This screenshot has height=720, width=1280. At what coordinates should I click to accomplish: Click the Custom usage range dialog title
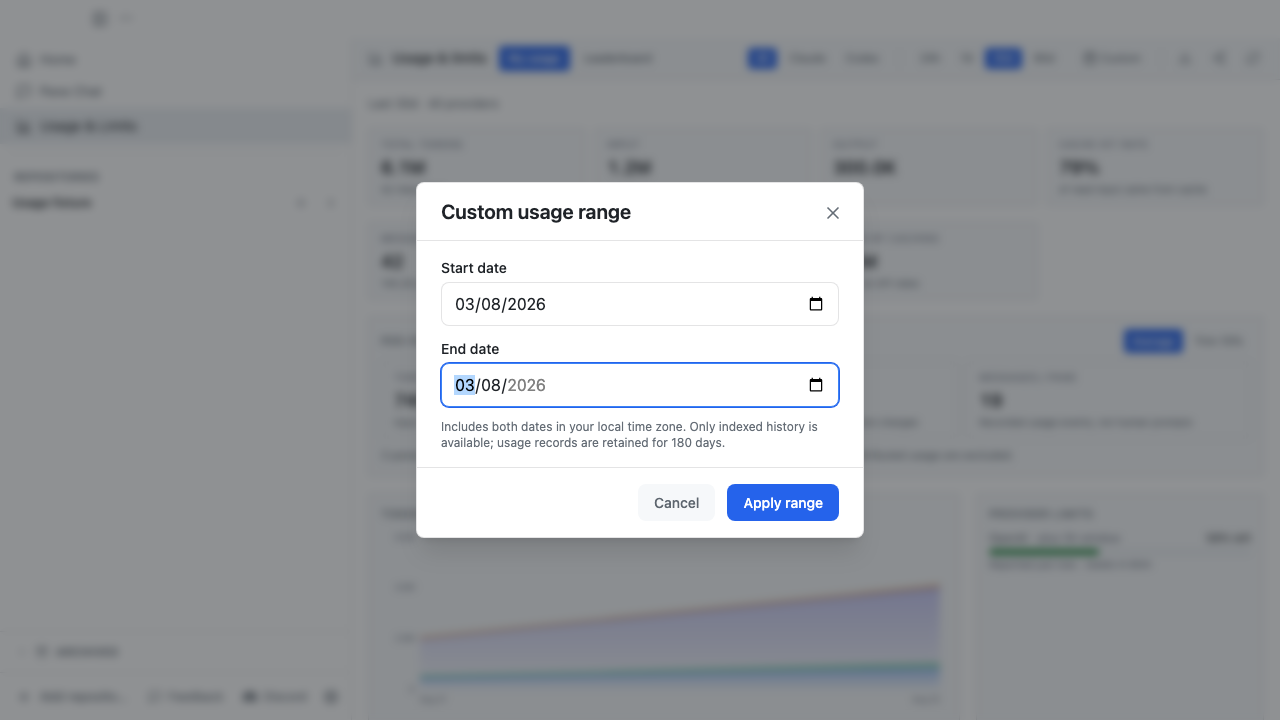pos(536,212)
